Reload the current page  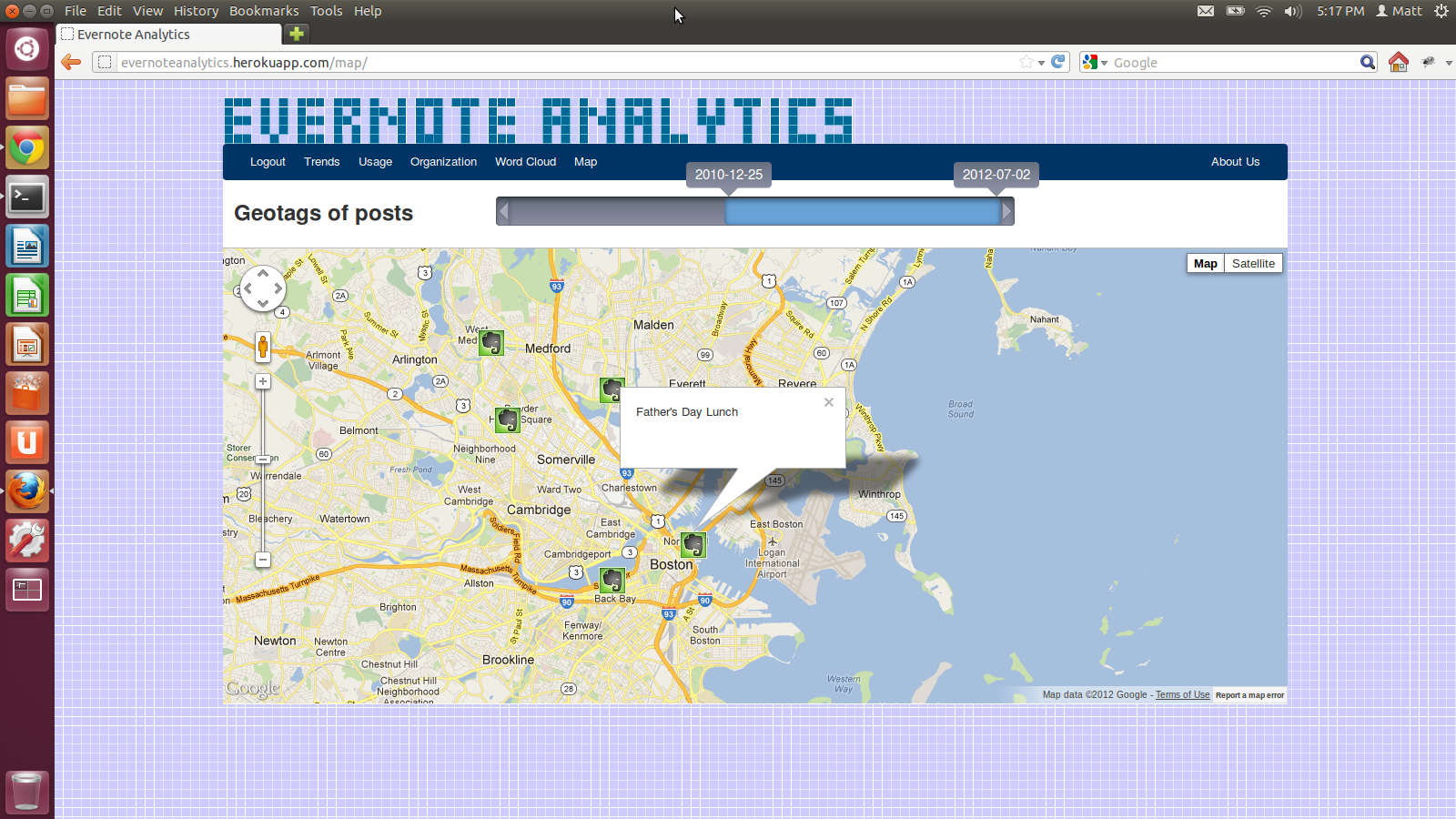point(1057,62)
